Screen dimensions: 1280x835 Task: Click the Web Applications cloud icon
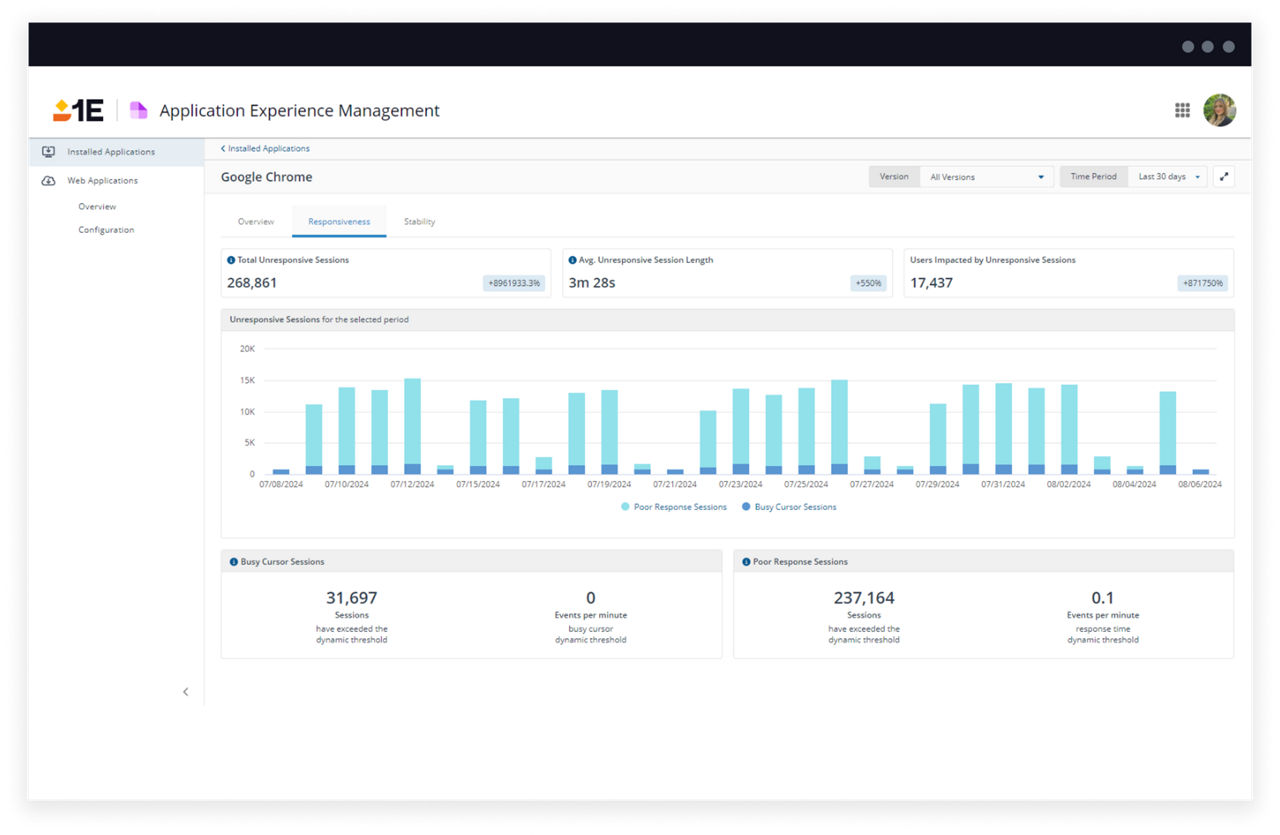pos(48,181)
